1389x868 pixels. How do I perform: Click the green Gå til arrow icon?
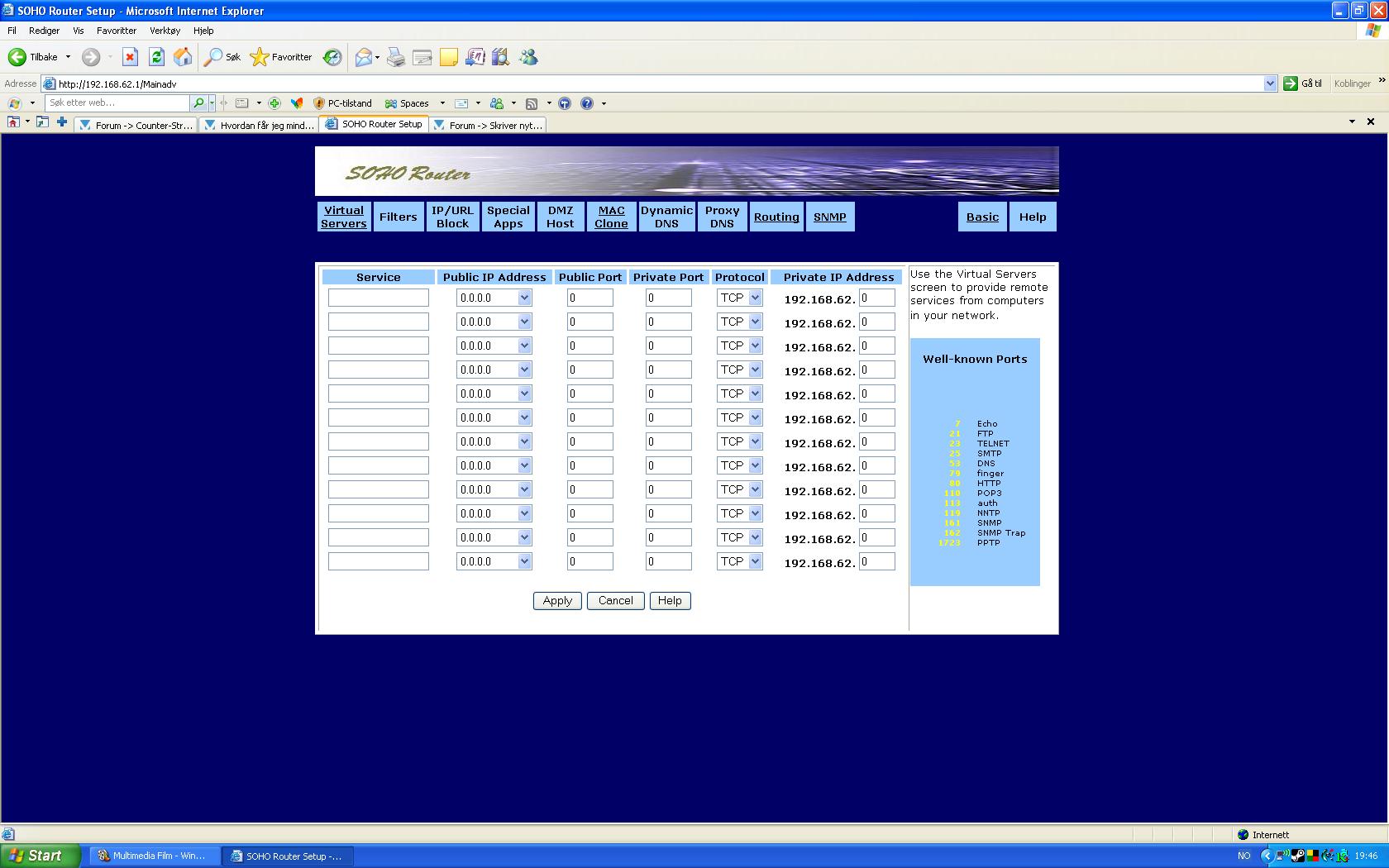1290,83
